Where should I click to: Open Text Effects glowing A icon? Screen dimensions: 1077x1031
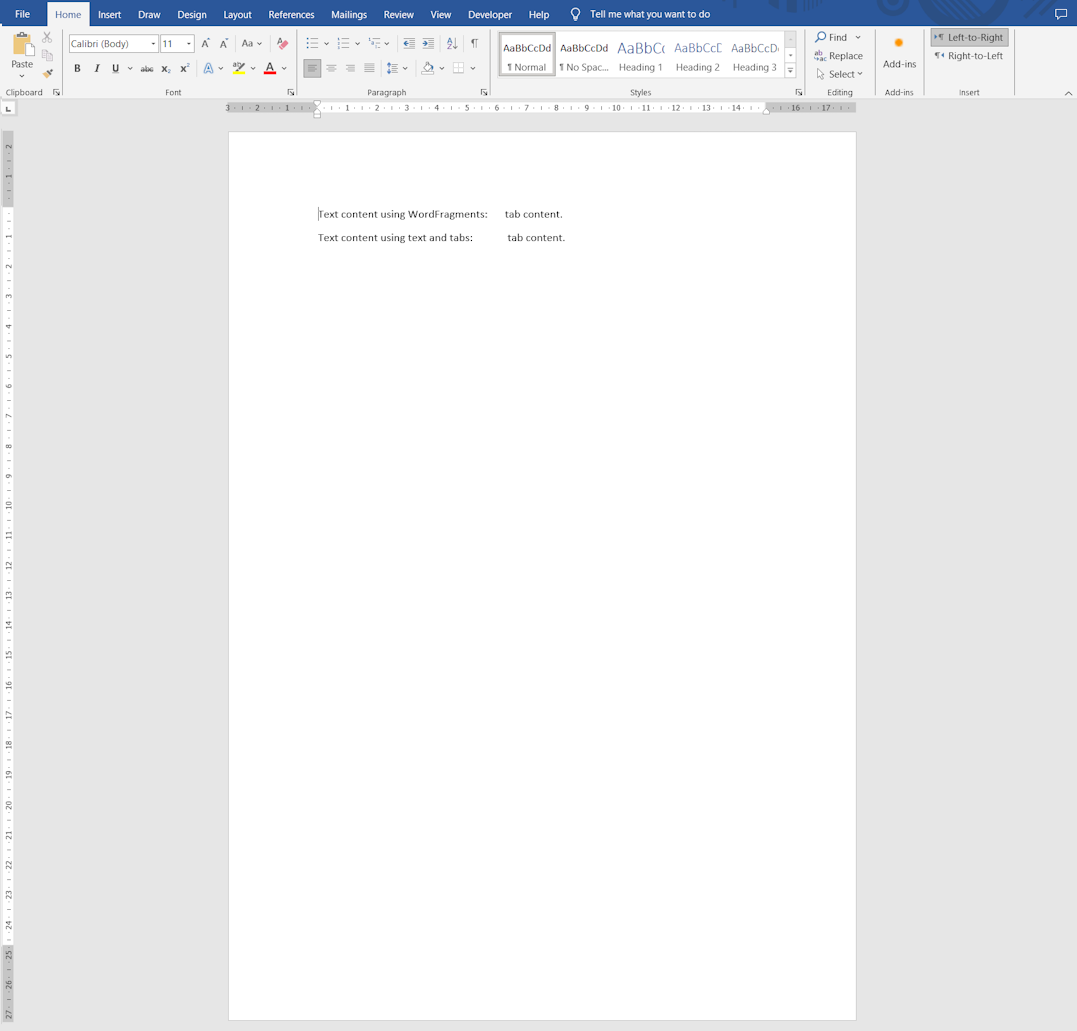pyautogui.click(x=208, y=68)
